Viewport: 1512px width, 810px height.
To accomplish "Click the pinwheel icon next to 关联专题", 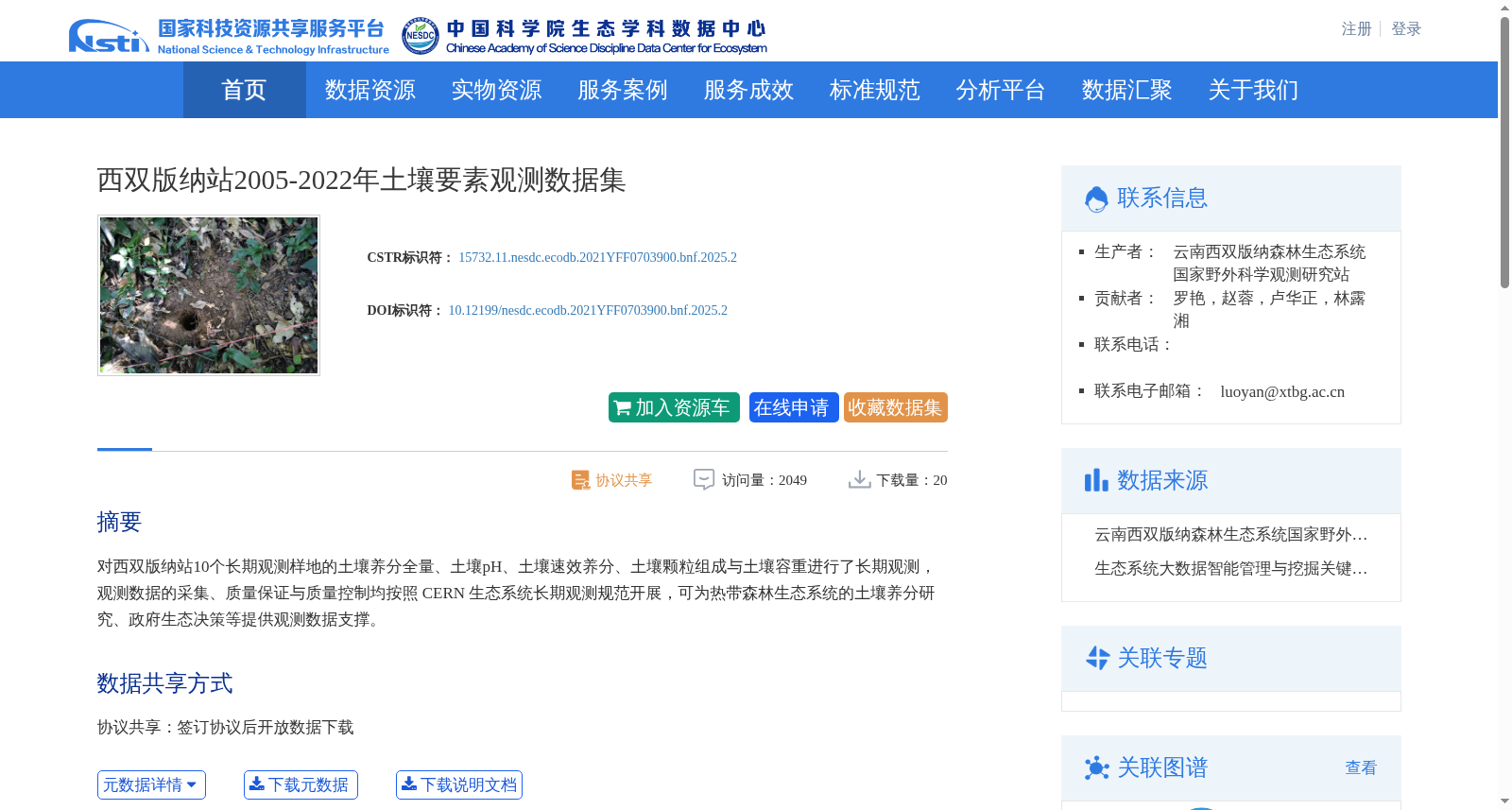I will [1097, 658].
